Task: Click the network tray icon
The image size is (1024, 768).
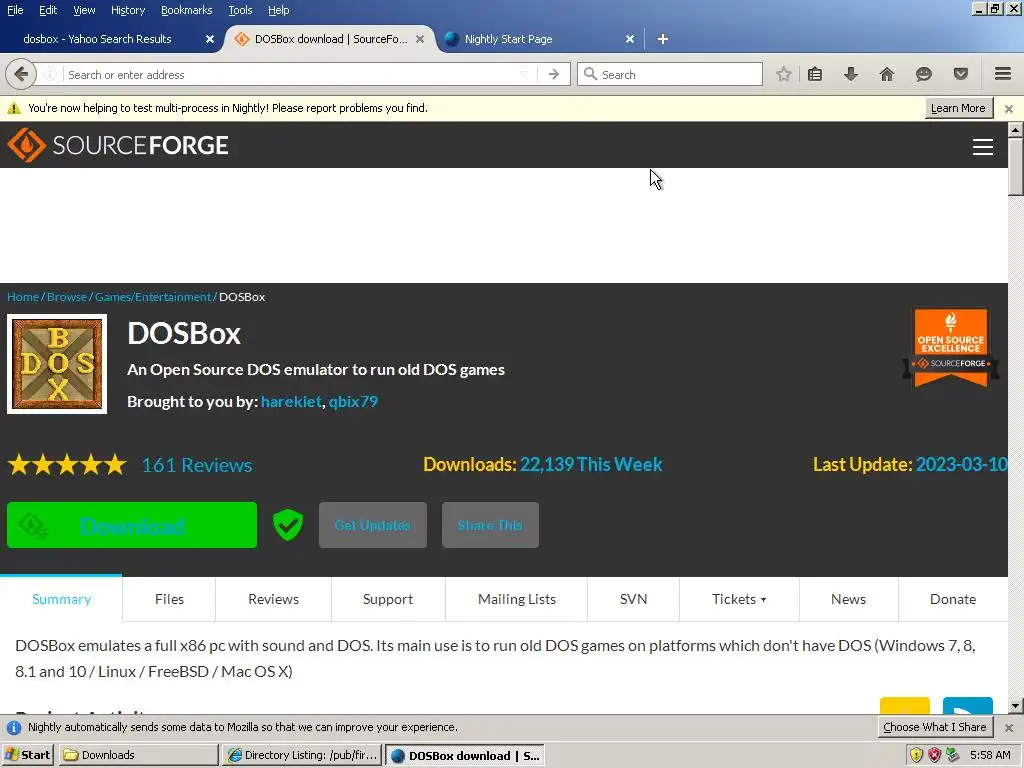Action: tap(953, 755)
